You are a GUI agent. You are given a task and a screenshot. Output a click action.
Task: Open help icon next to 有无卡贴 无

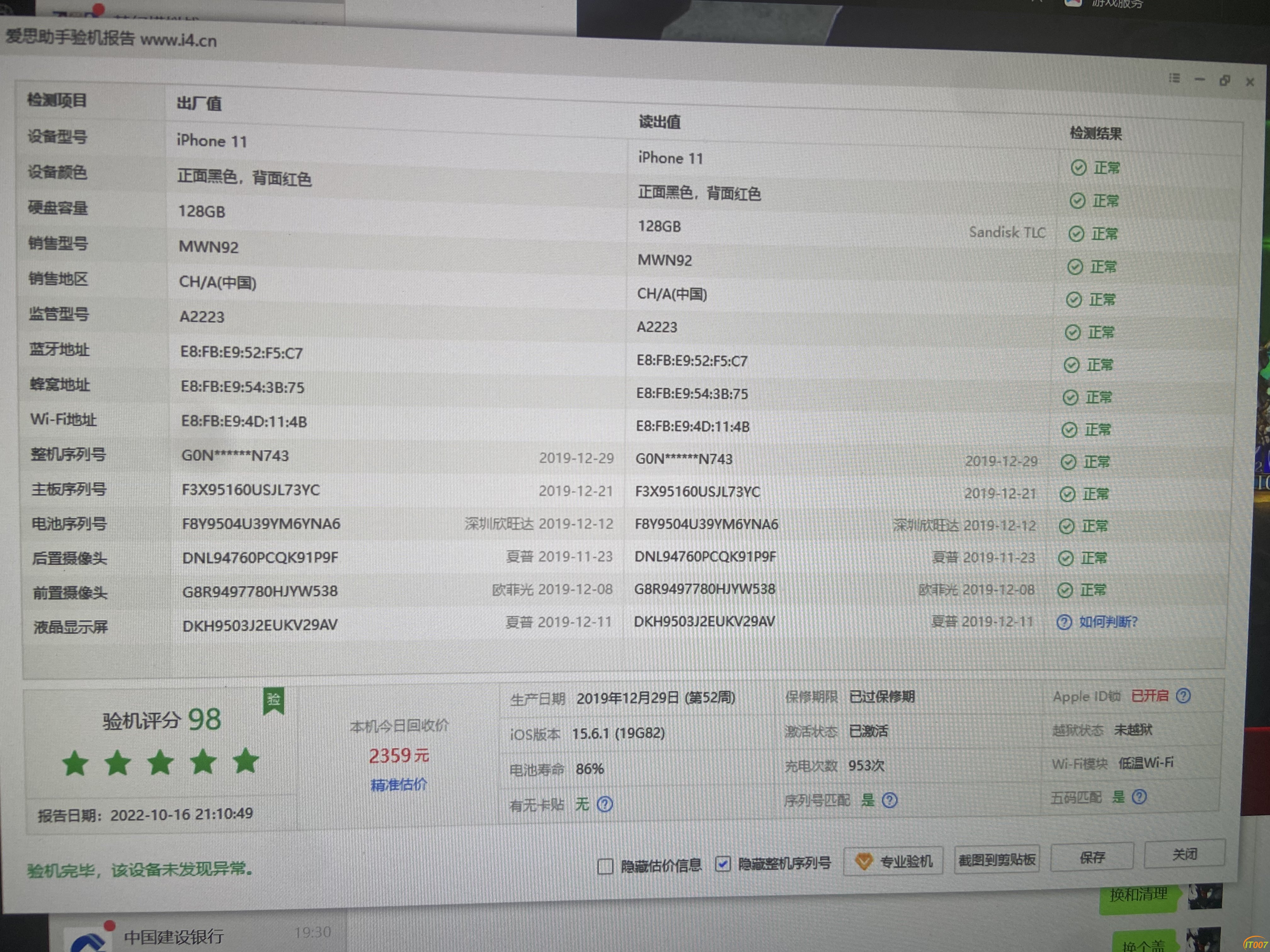point(604,804)
